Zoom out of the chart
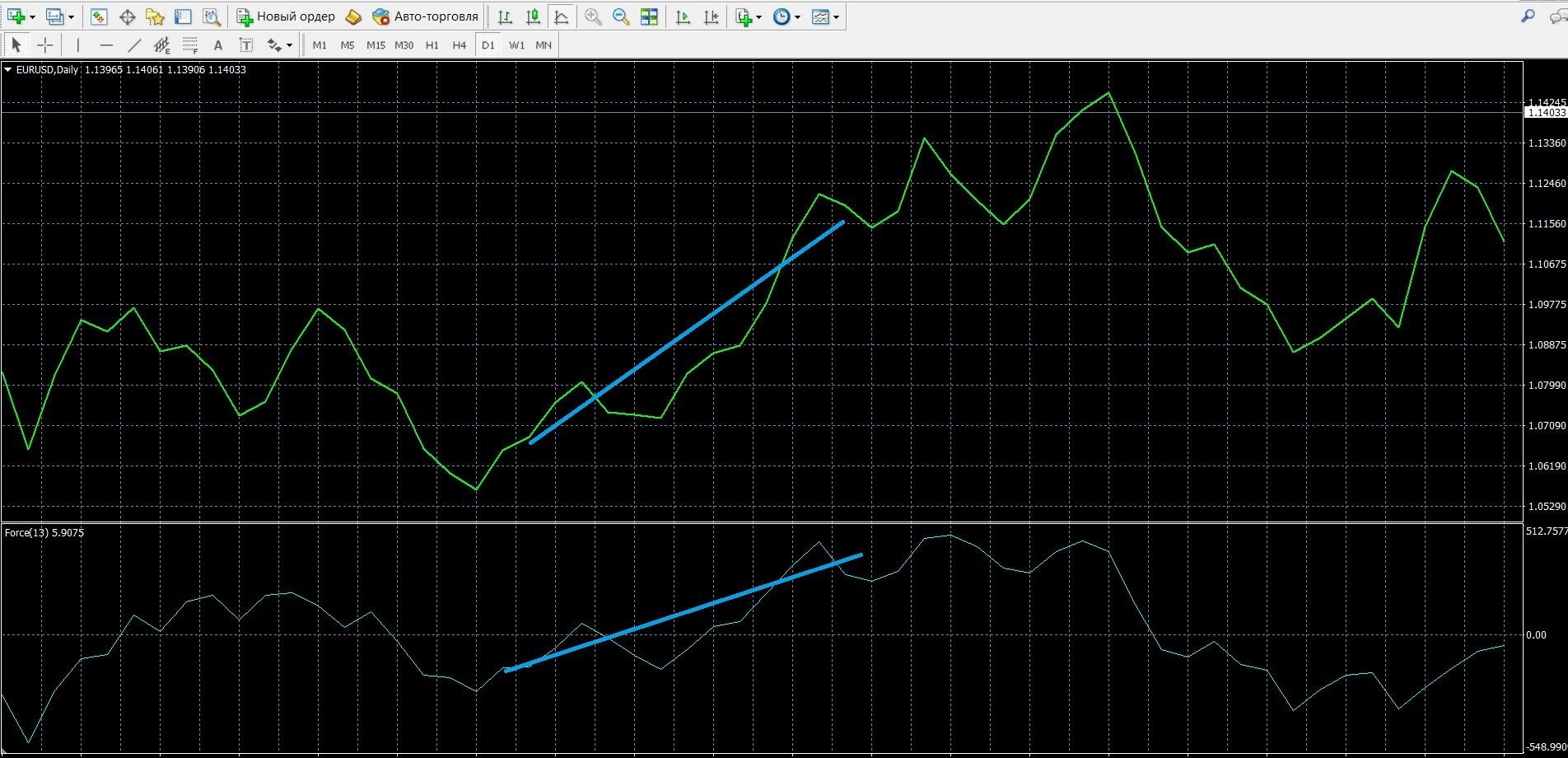The height and width of the screenshot is (758, 1568). [x=621, y=16]
